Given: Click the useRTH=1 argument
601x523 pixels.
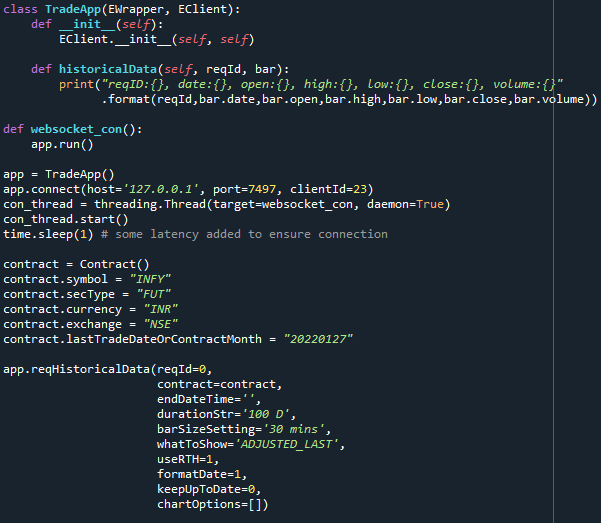Looking at the screenshot, I should point(185,459).
